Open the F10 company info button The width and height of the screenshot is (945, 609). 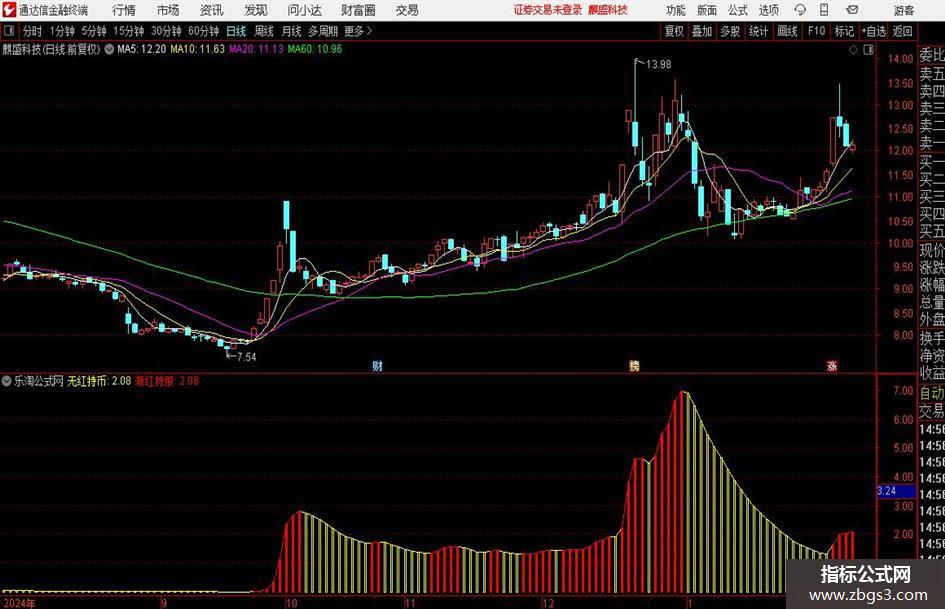point(816,31)
